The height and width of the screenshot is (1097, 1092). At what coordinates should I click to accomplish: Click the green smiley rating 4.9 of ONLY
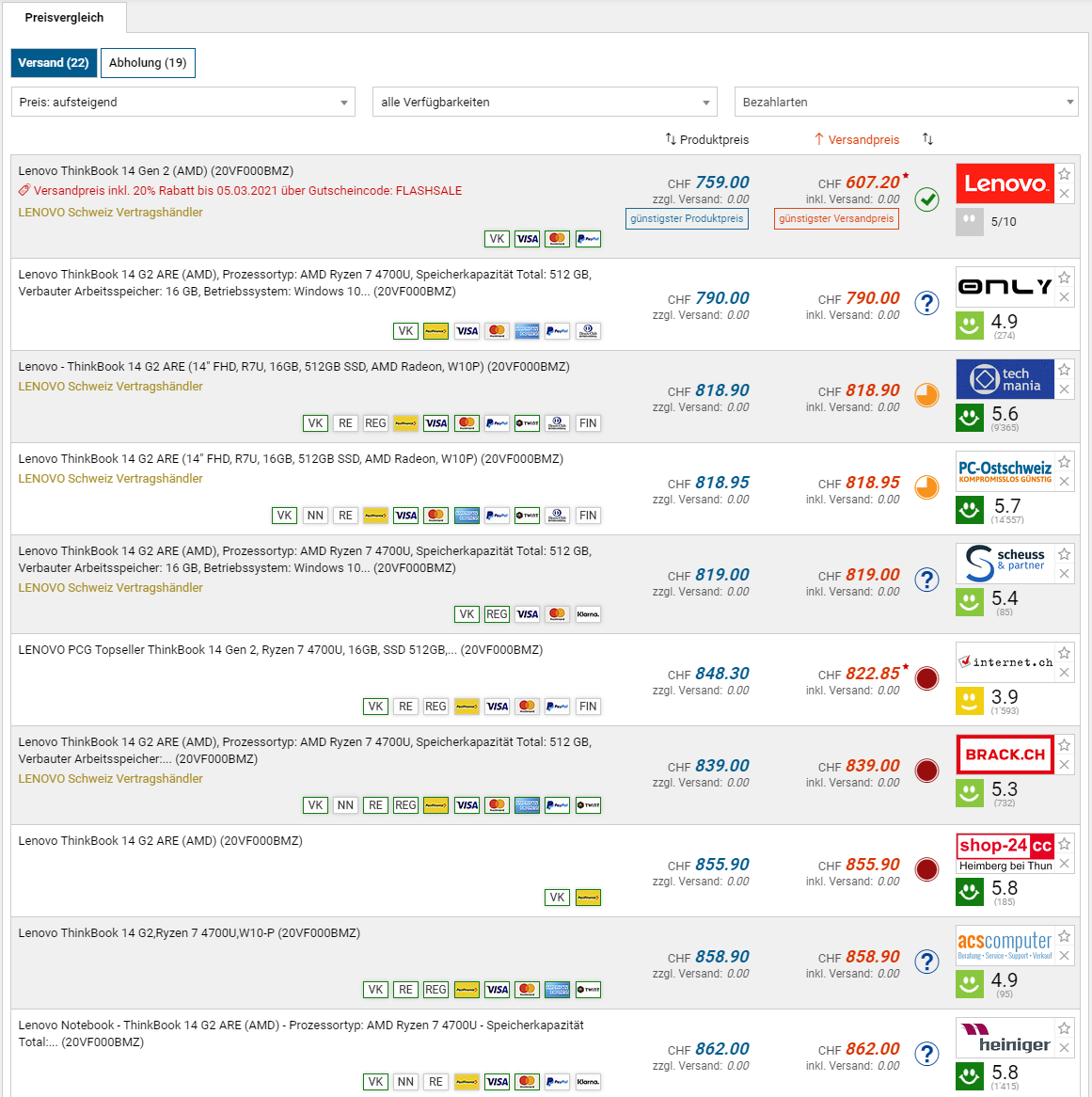[970, 326]
